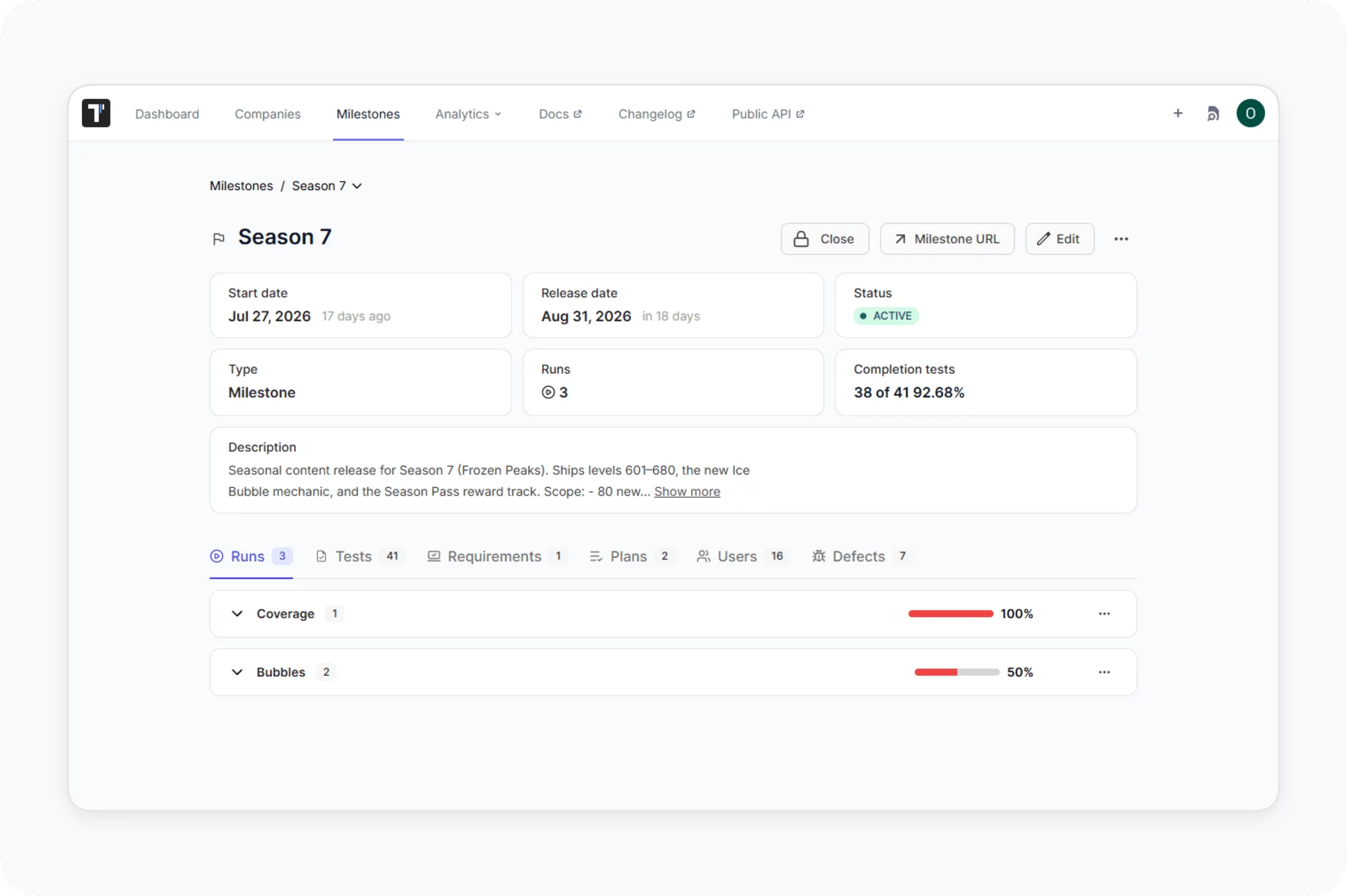Click the play icon in the Runs card

click(548, 393)
